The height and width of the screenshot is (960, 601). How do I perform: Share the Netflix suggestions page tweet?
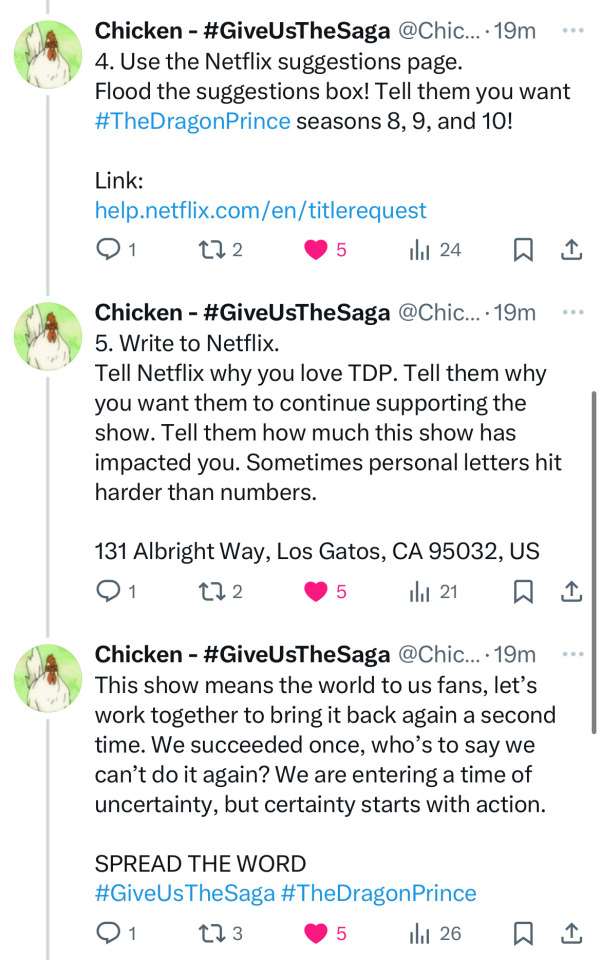tap(571, 250)
